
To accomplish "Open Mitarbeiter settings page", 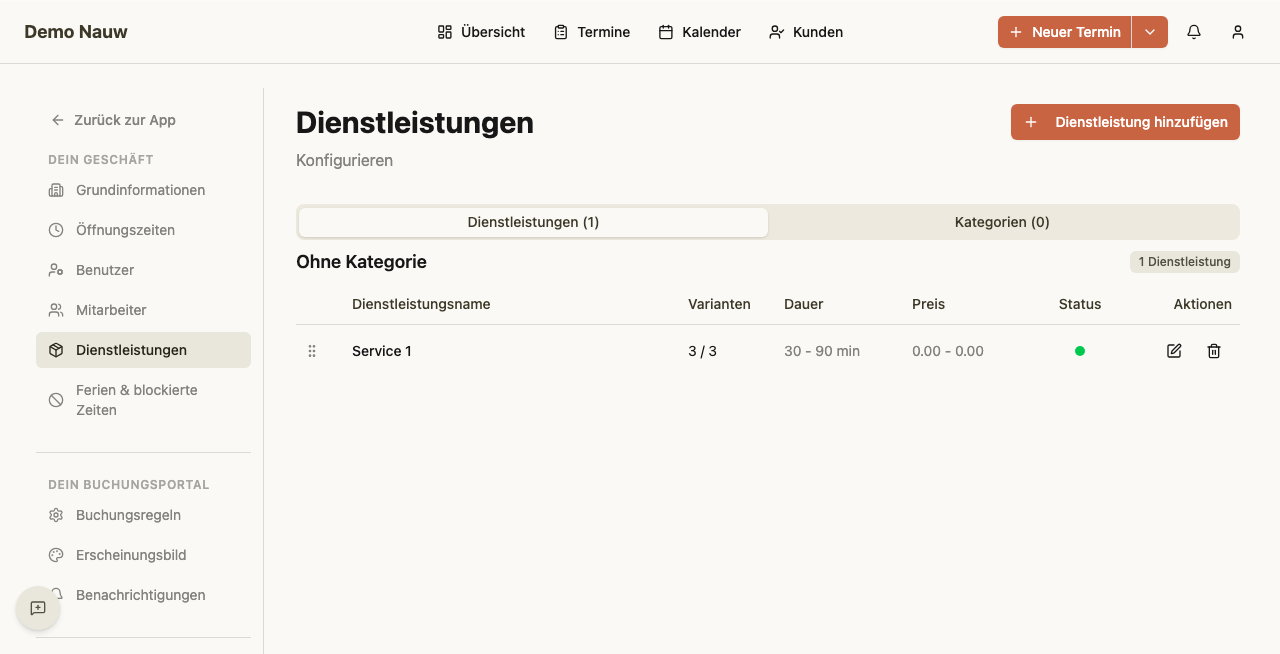I will [x=143, y=310].
